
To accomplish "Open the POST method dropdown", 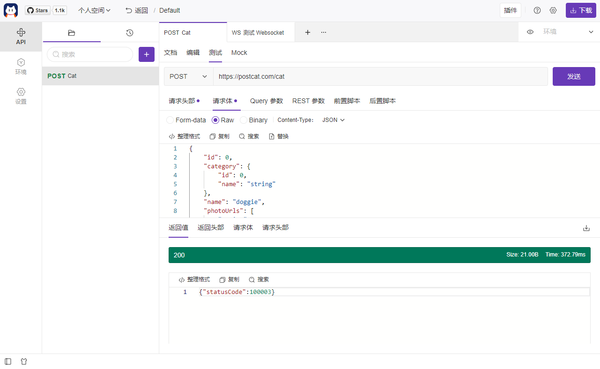I will [x=188, y=77].
